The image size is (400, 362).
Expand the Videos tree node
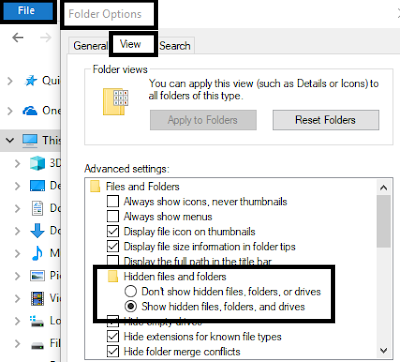(17, 298)
